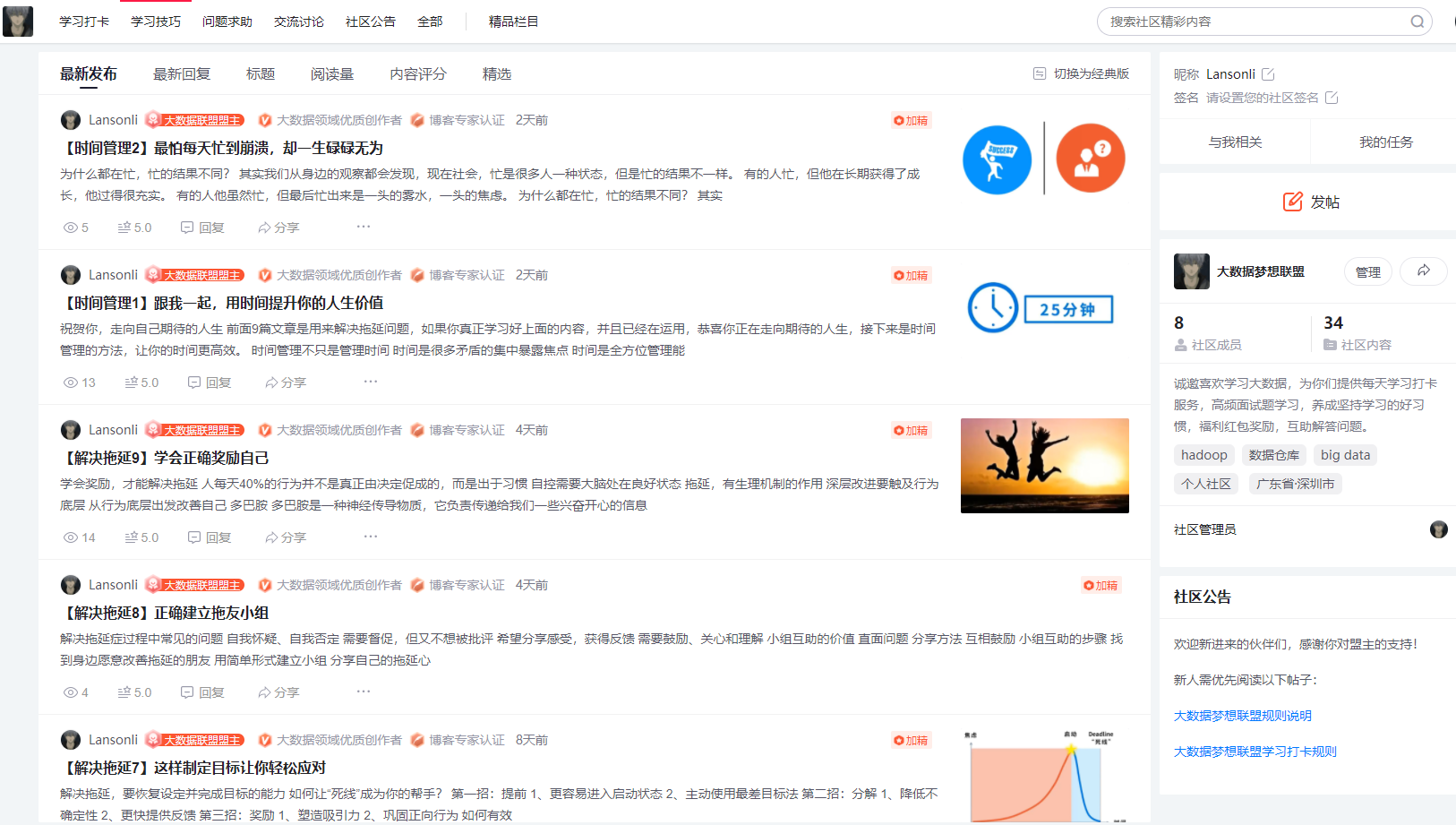Open post 【解决拖延8】正确建立拖友小组
This screenshot has width=1456, height=825.
click(165, 613)
